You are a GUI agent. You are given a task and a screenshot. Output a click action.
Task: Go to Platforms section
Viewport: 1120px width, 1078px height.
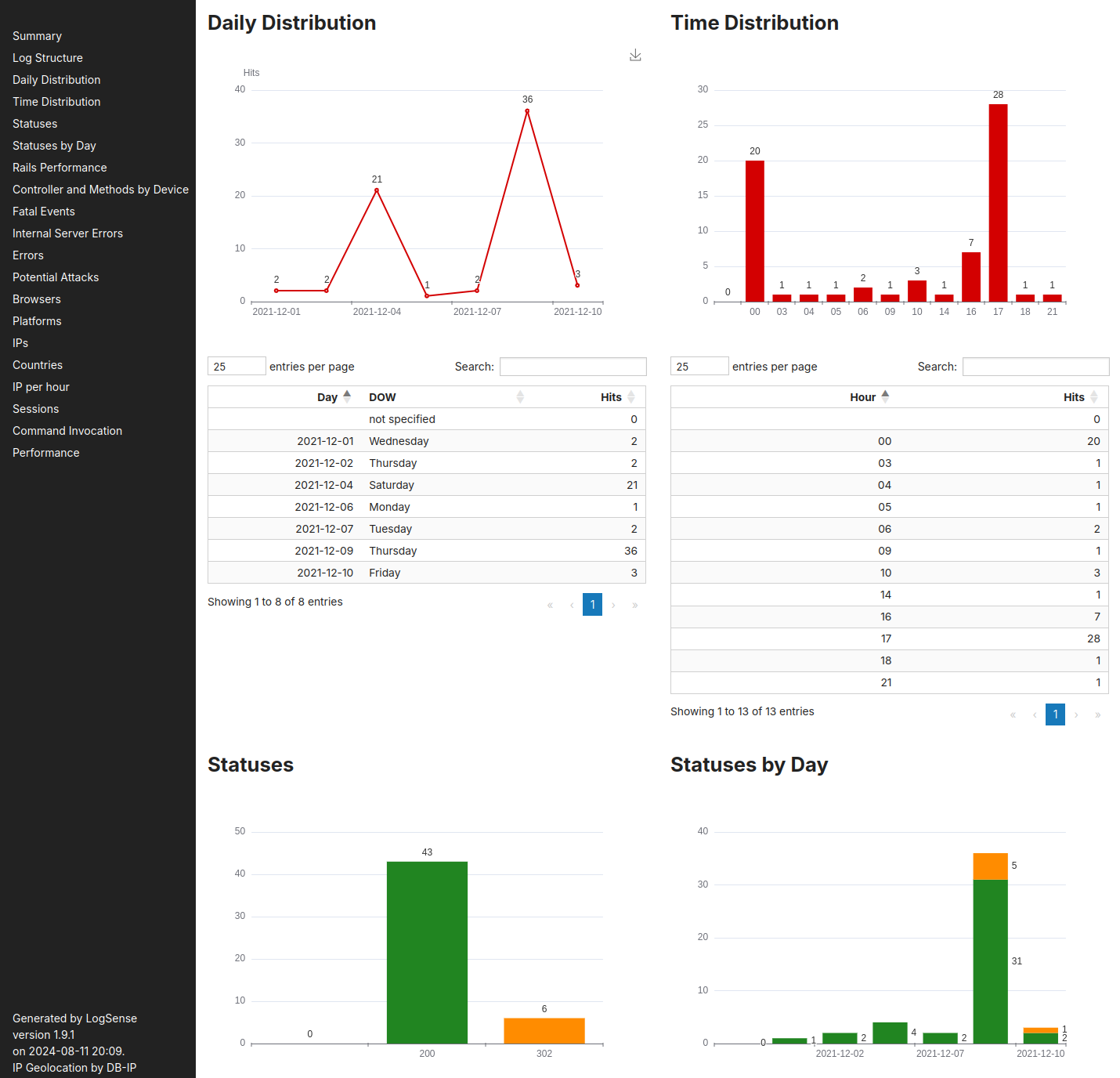[x=37, y=321]
